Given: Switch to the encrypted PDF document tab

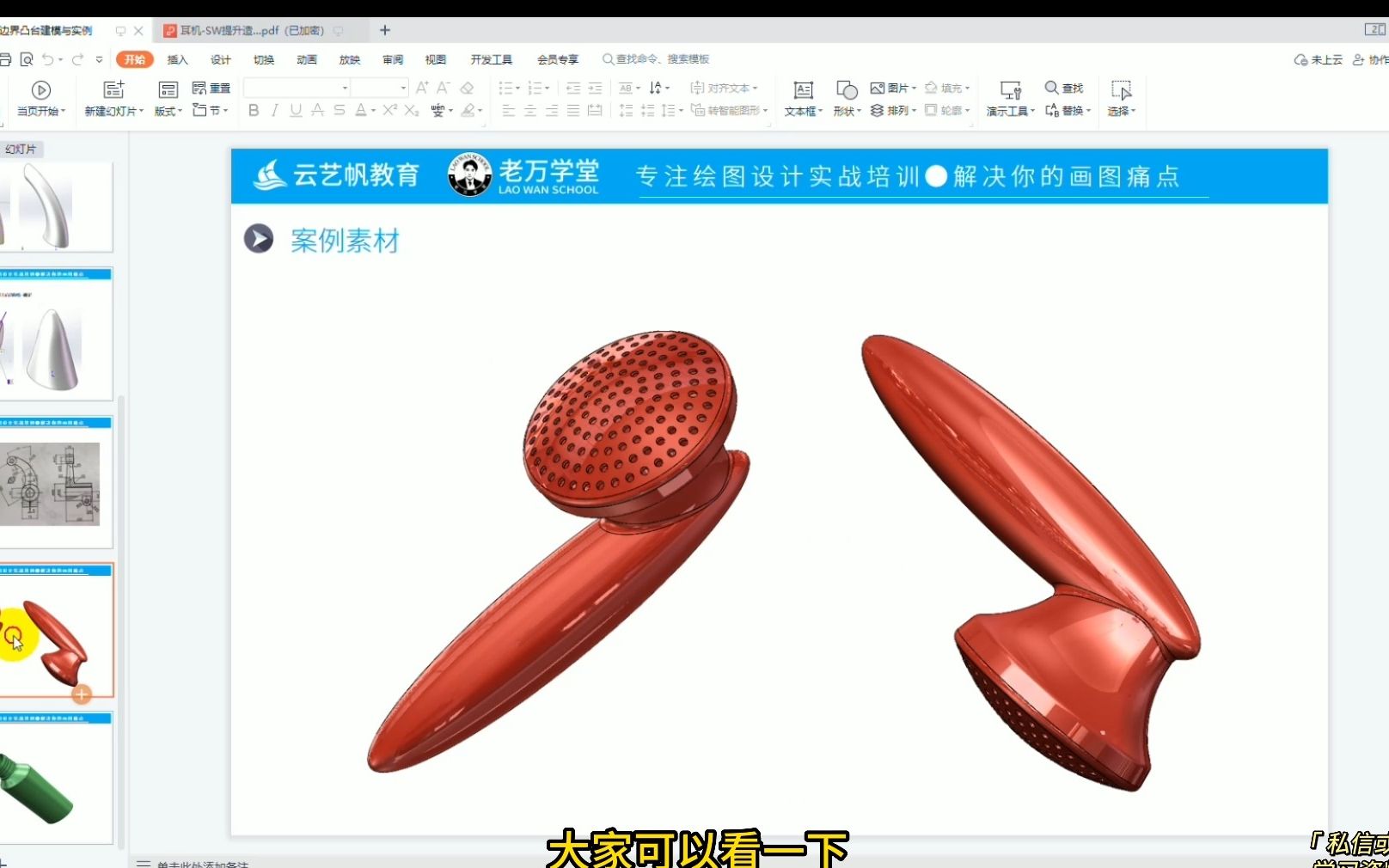Looking at the screenshot, I should tap(249, 30).
